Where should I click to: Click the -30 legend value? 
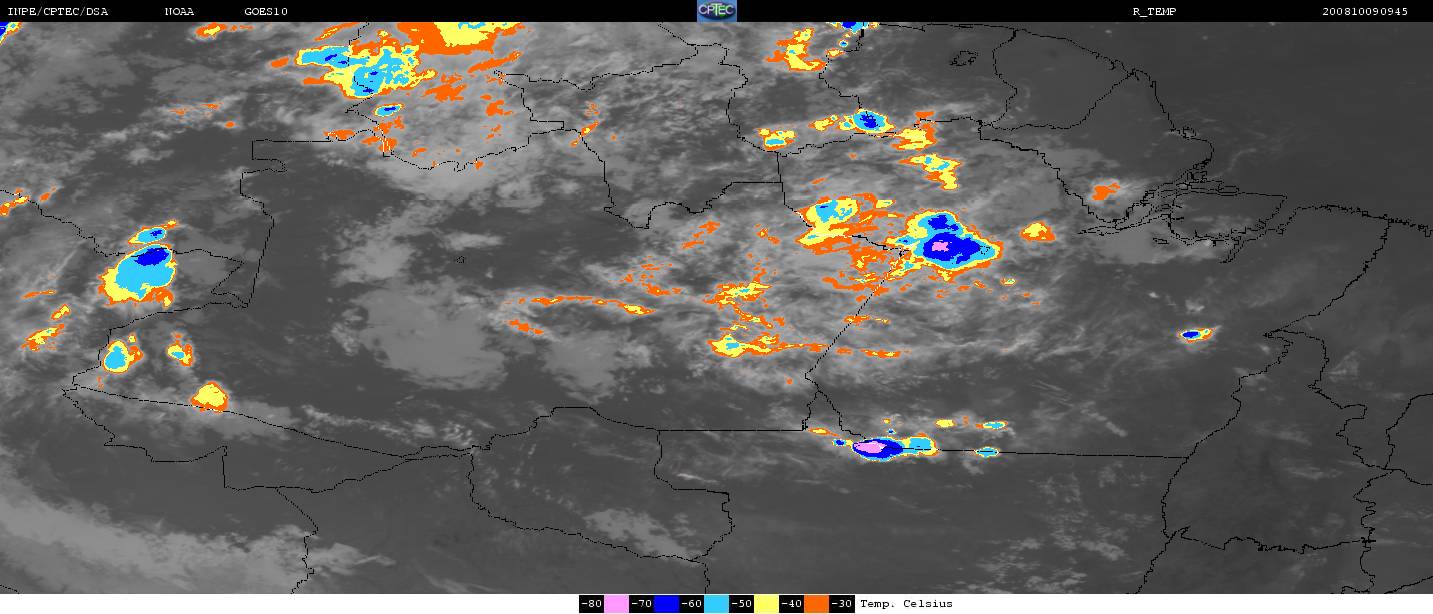tap(842, 604)
